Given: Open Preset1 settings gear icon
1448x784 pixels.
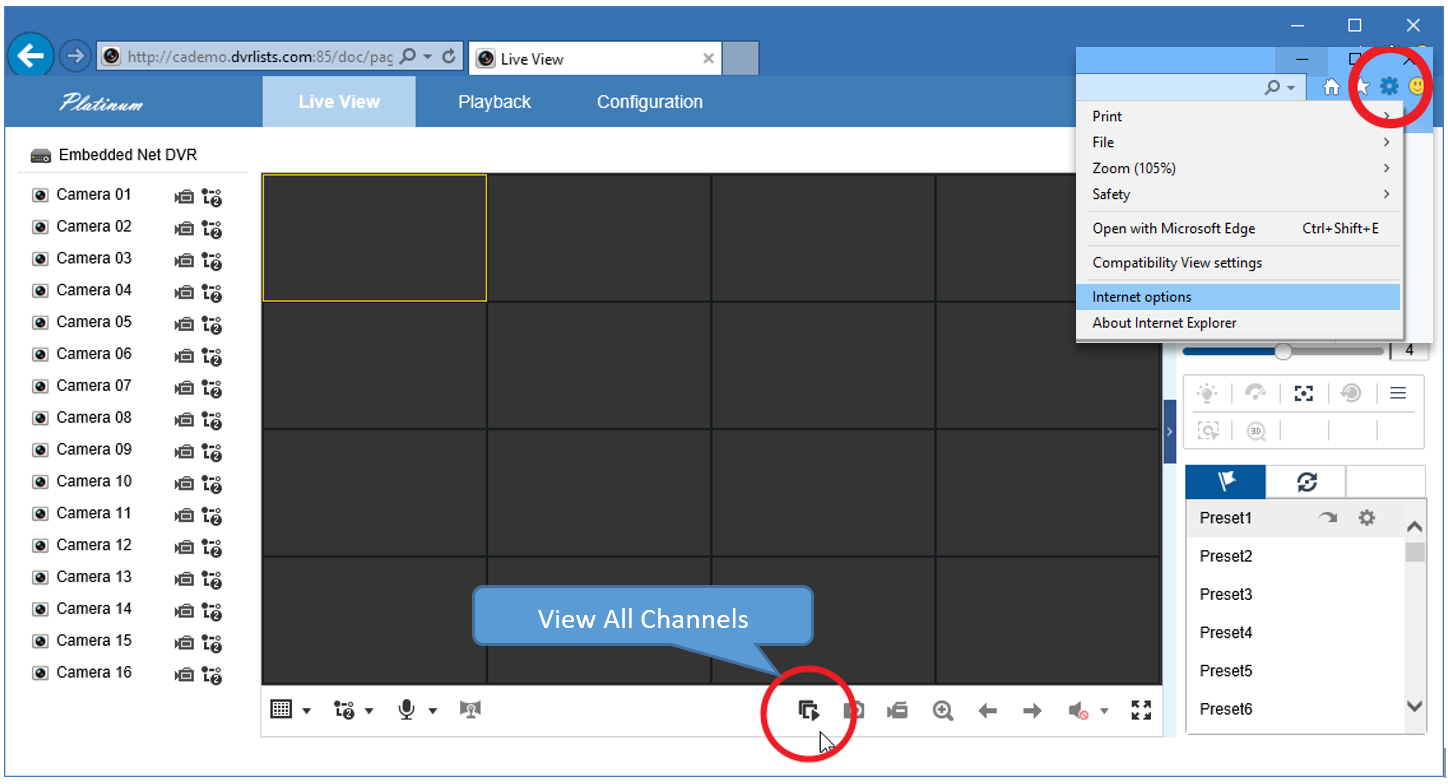Looking at the screenshot, I should click(1366, 518).
